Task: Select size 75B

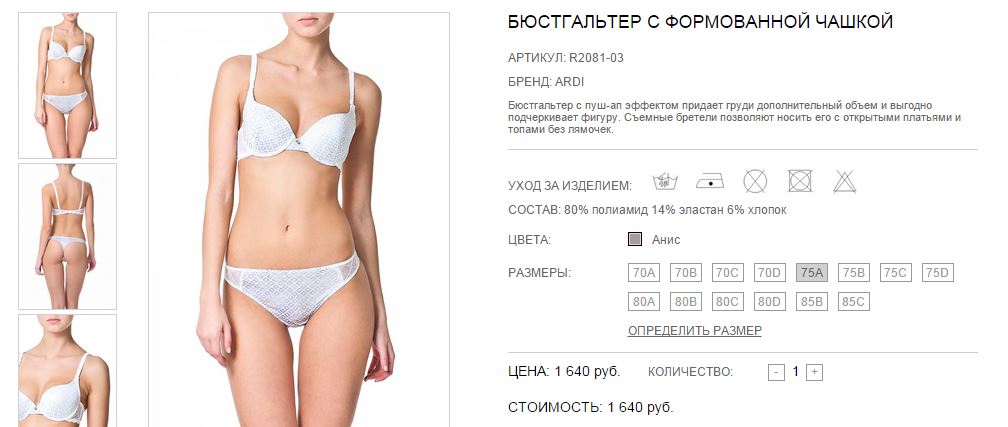Action: [x=854, y=273]
